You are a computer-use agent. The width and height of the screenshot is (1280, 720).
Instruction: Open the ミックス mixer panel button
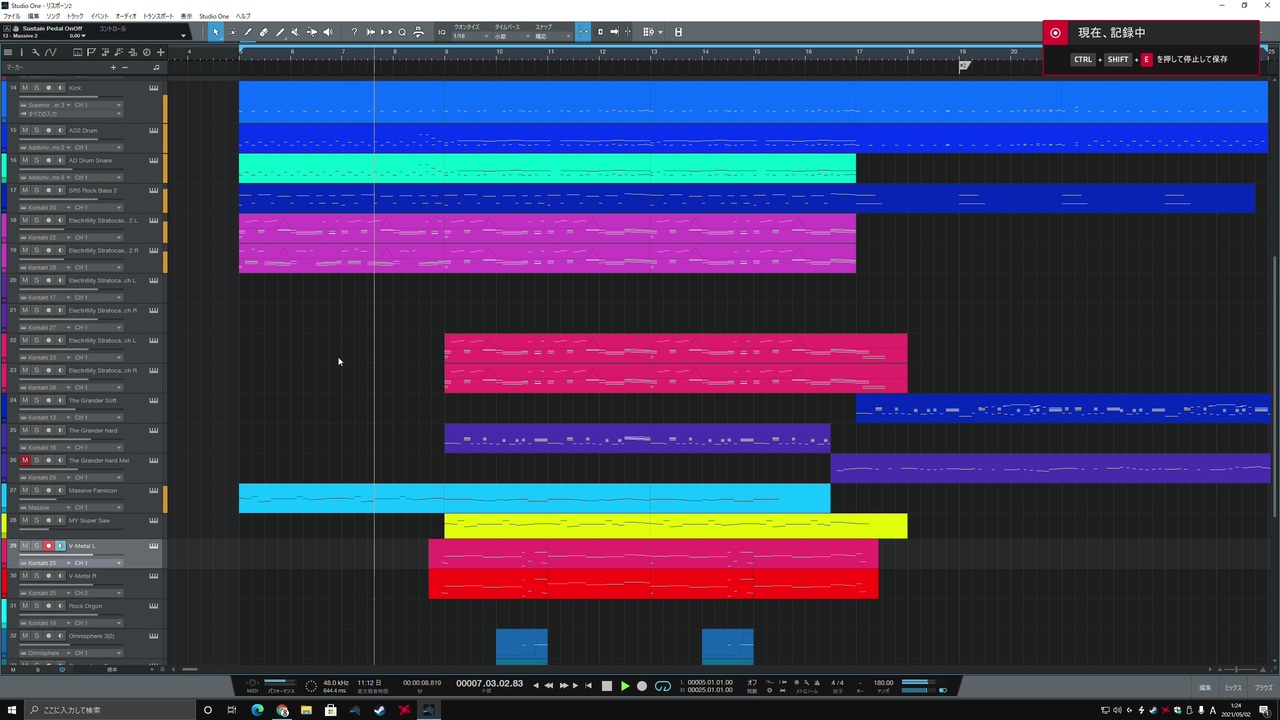(1233, 688)
